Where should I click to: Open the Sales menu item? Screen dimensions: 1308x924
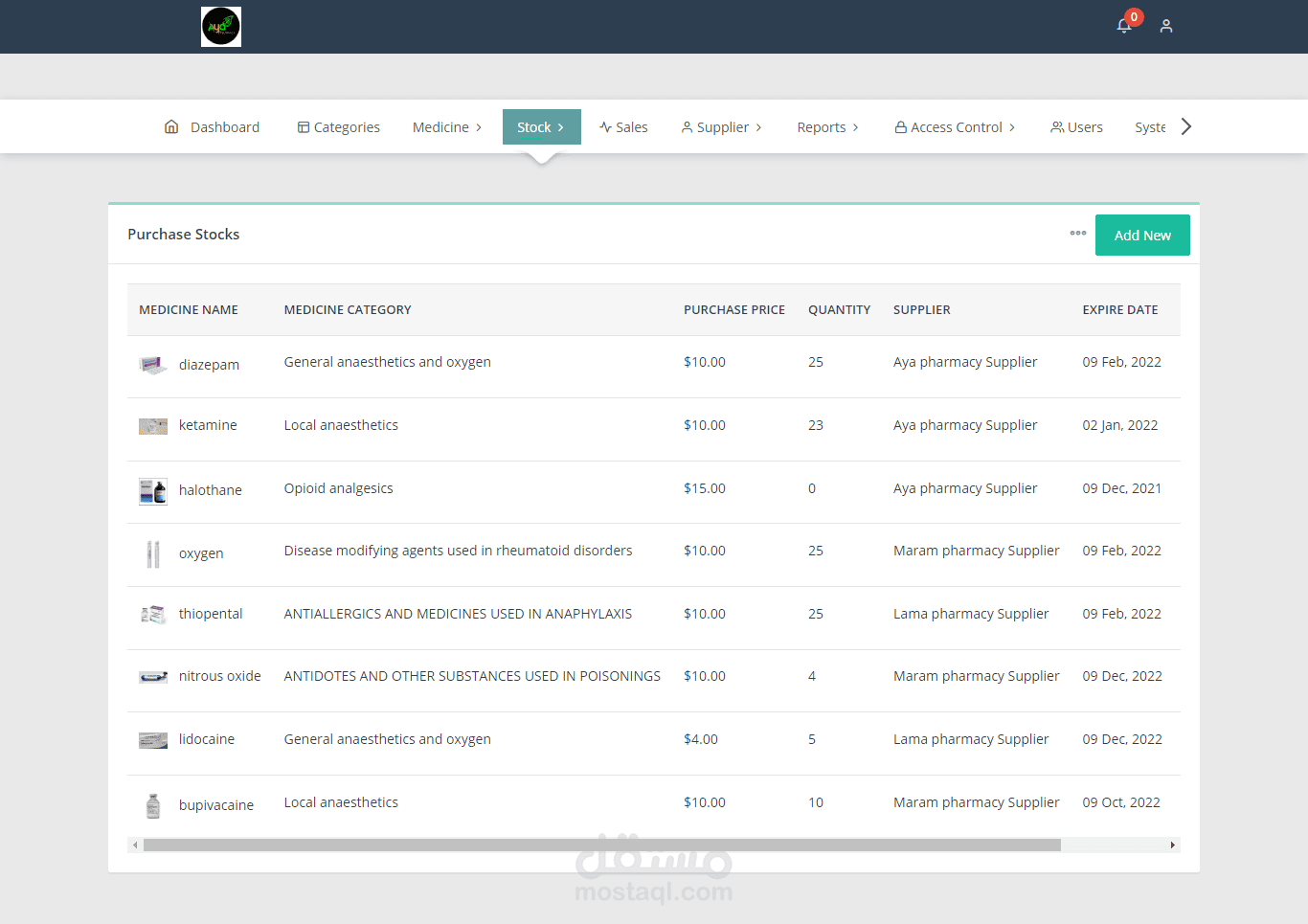[x=623, y=126]
